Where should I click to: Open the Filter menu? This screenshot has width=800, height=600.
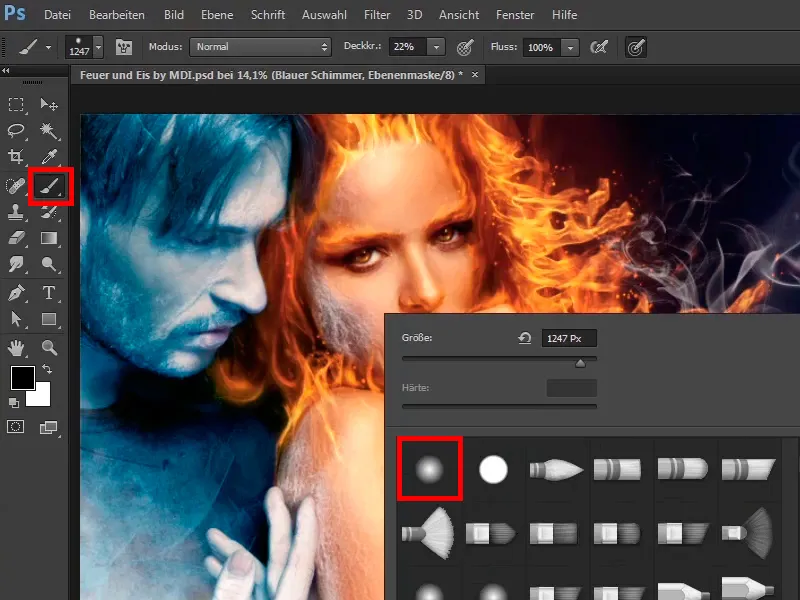tap(377, 15)
